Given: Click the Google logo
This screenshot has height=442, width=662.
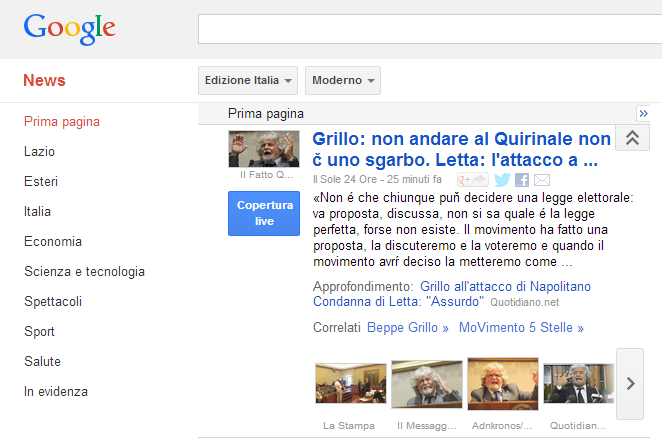Looking at the screenshot, I should (x=69, y=29).
